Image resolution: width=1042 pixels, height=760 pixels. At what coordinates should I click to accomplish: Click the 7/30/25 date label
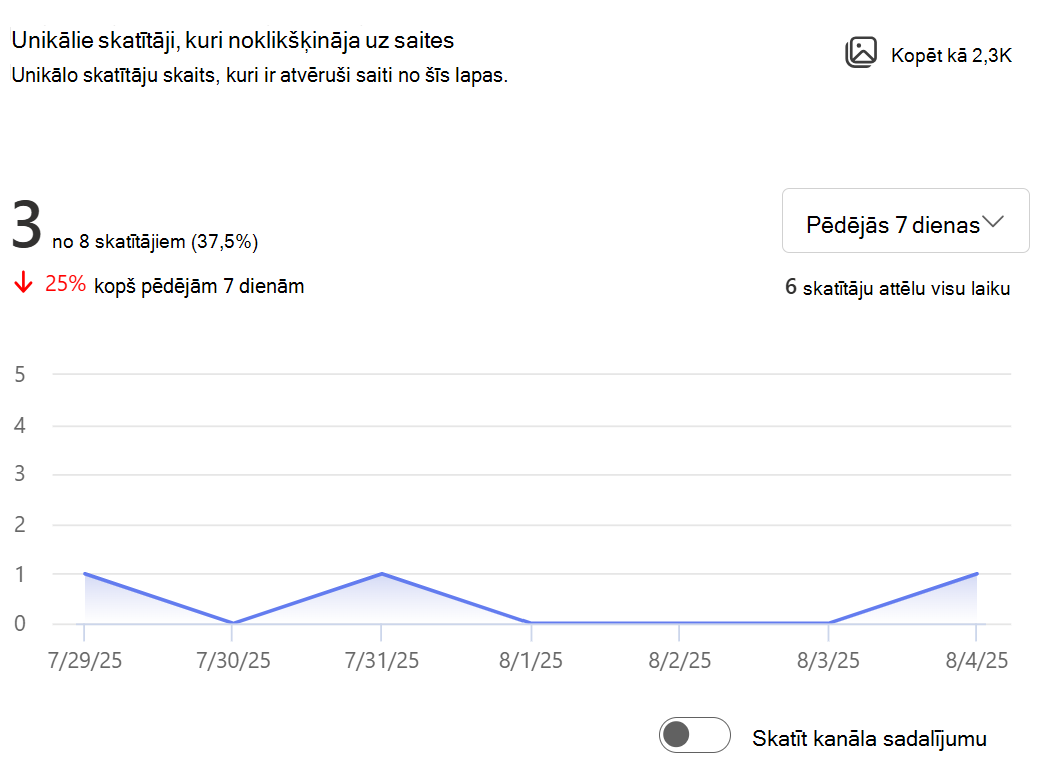[x=233, y=660]
